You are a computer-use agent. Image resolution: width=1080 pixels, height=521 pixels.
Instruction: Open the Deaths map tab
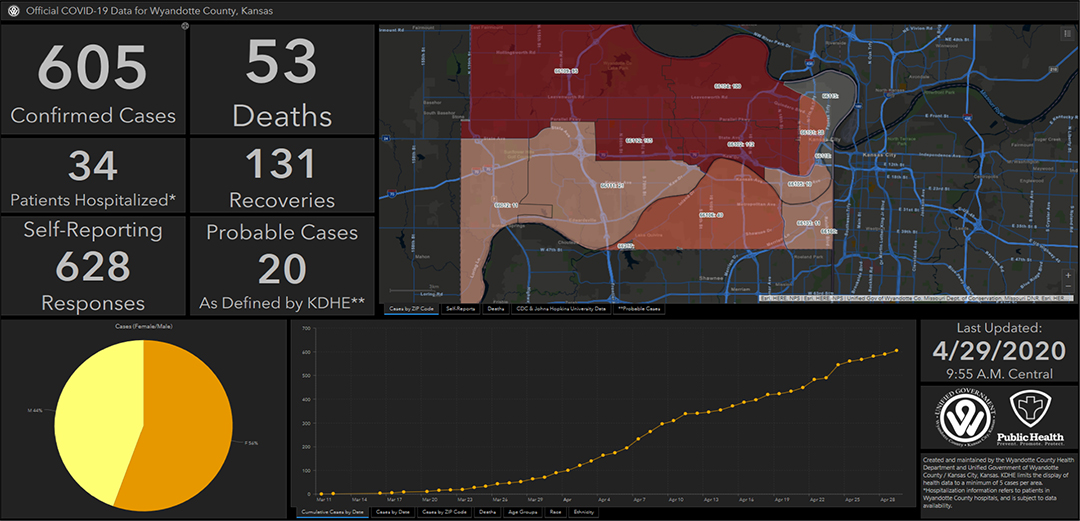click(496, 309)
